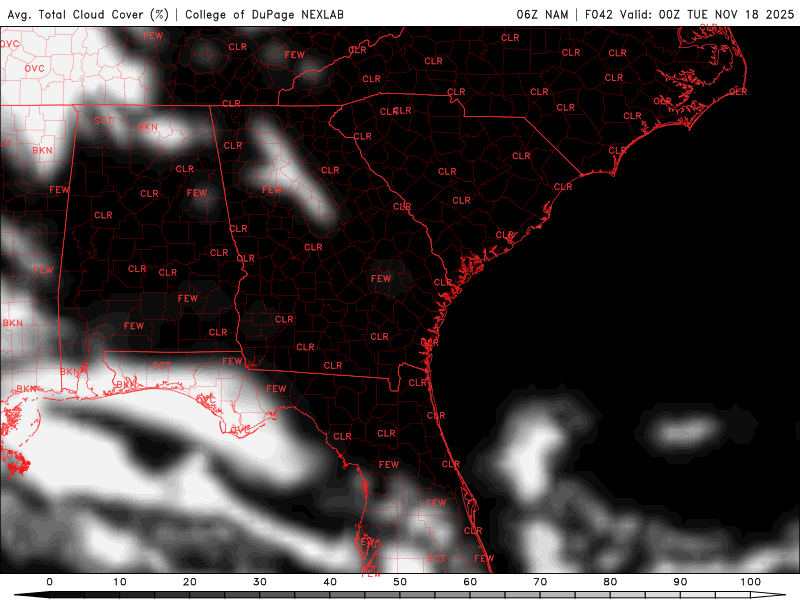Click the "College of DuPage NEXLAB" text
The width and height of the screenshot is (800, 600).
pyautogui.click(x=264, y=14)
